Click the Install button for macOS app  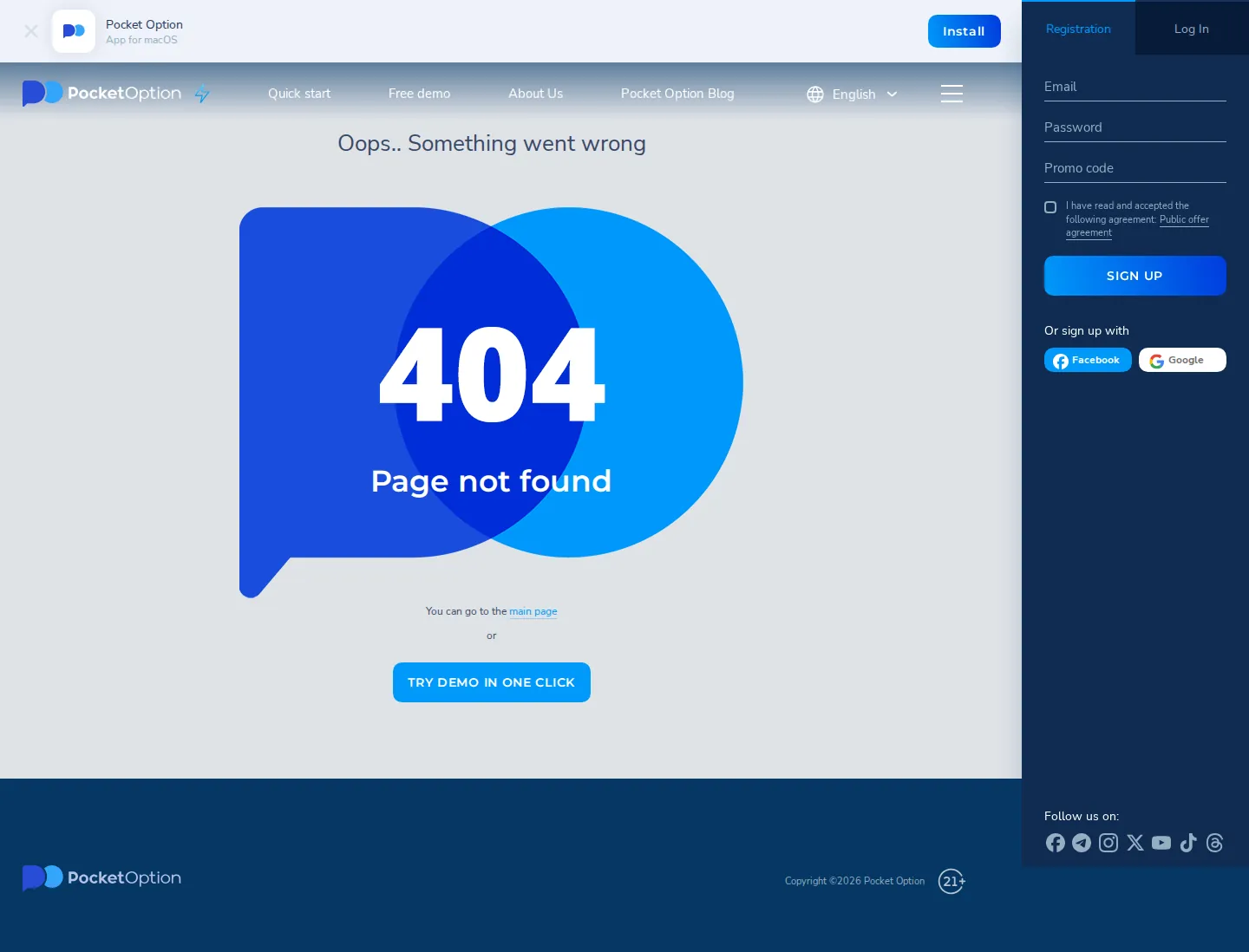pyautogui.click(x=964, y=31)
